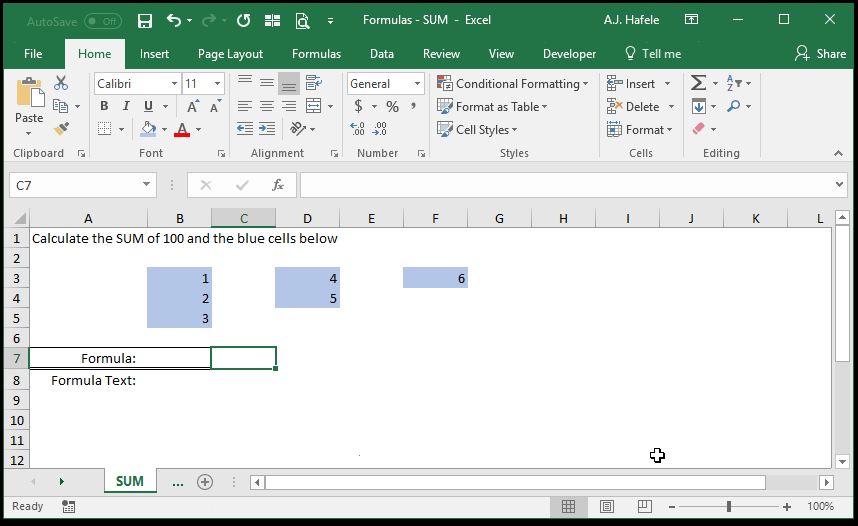Open the font size dropdown

point(218,84)
